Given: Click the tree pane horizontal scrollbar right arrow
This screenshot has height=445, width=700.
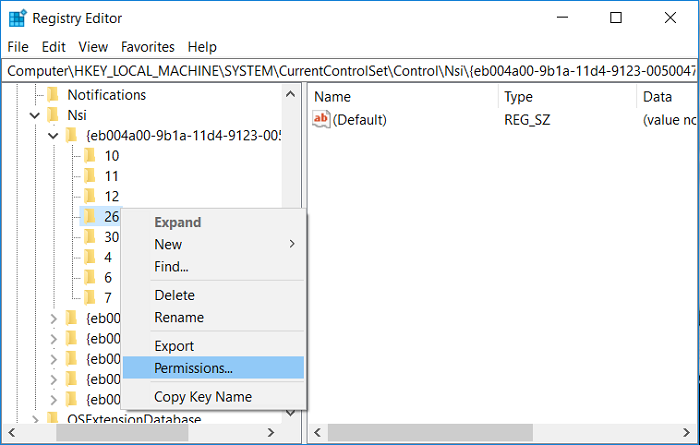Looking at the screenshot, I should click(271, 432).
